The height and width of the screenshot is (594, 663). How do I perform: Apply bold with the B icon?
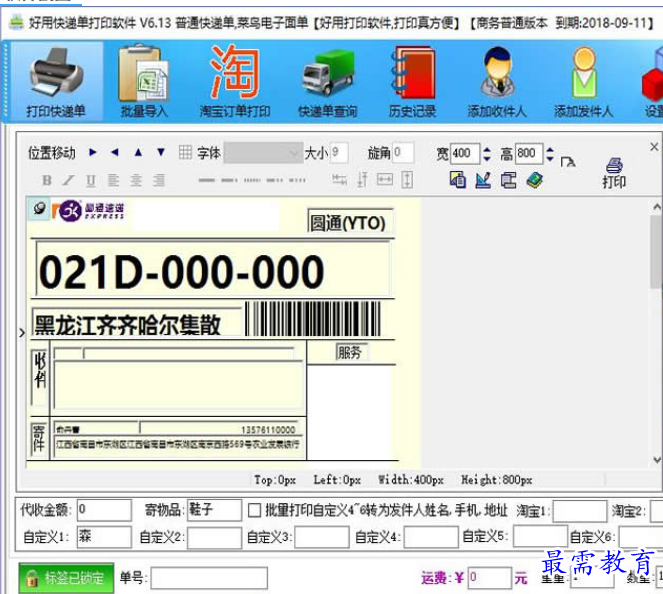coord(47,181)
